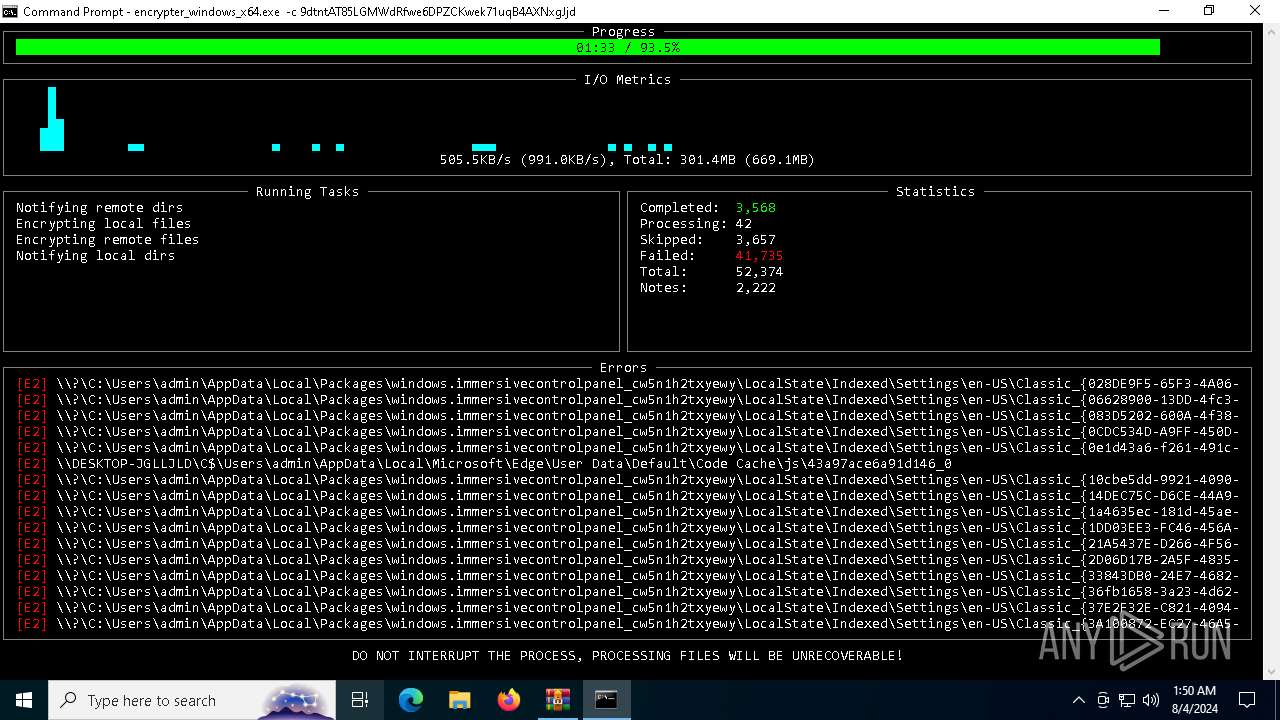Click the Running Tasks panel heading
The image size is (1280, 720).
point(307,192)
